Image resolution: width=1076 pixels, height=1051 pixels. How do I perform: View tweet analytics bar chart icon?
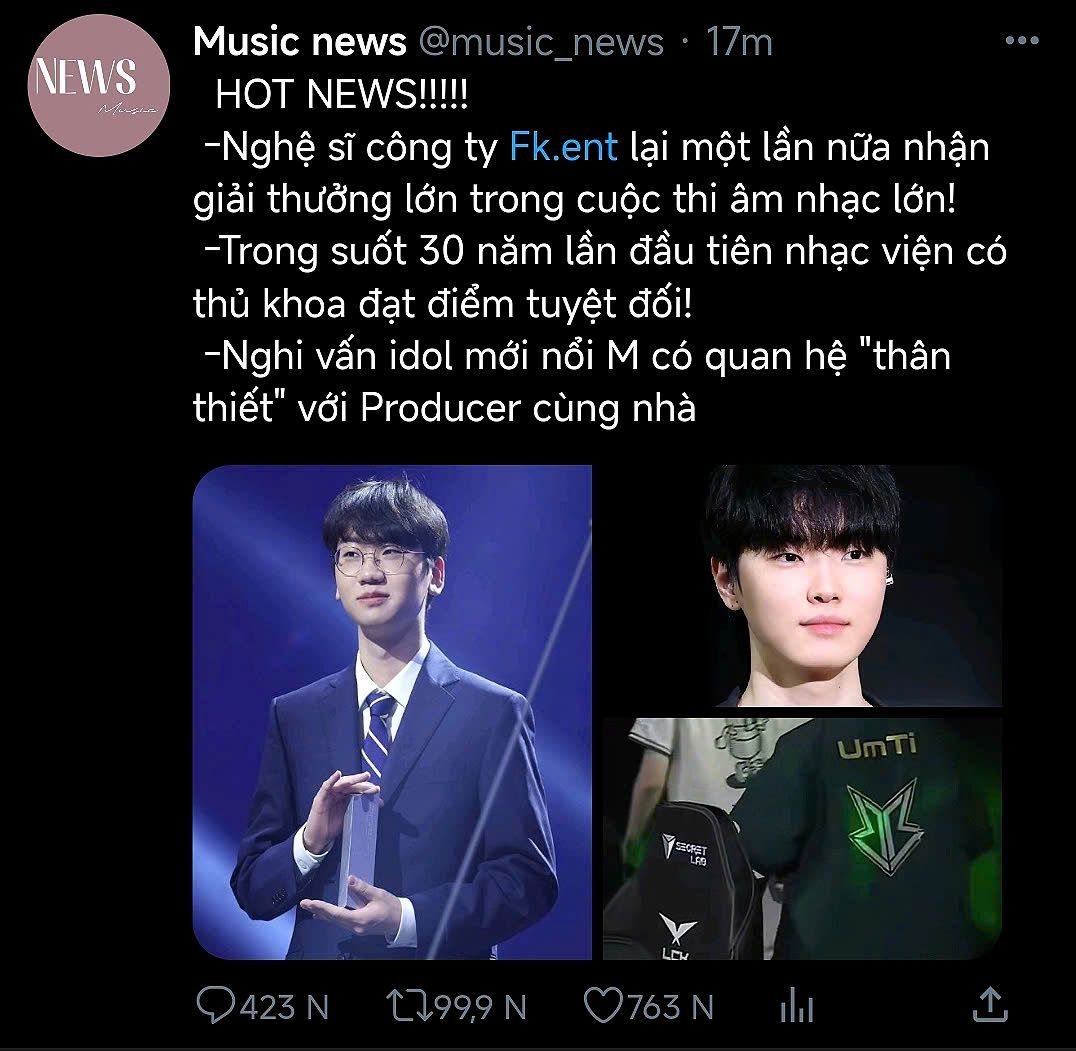click(797, 1006)
